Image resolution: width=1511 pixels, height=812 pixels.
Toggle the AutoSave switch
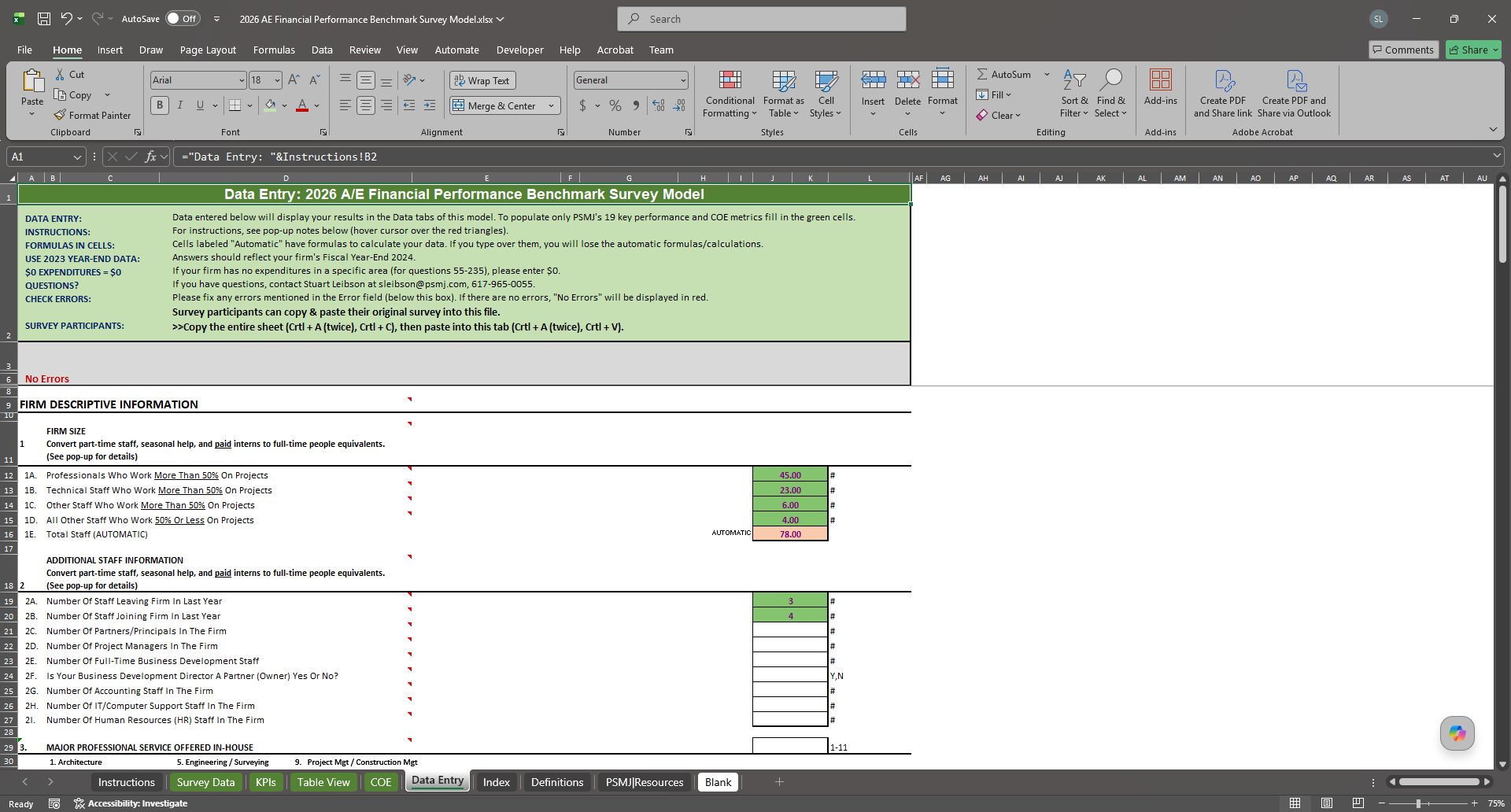click(183, 19)
